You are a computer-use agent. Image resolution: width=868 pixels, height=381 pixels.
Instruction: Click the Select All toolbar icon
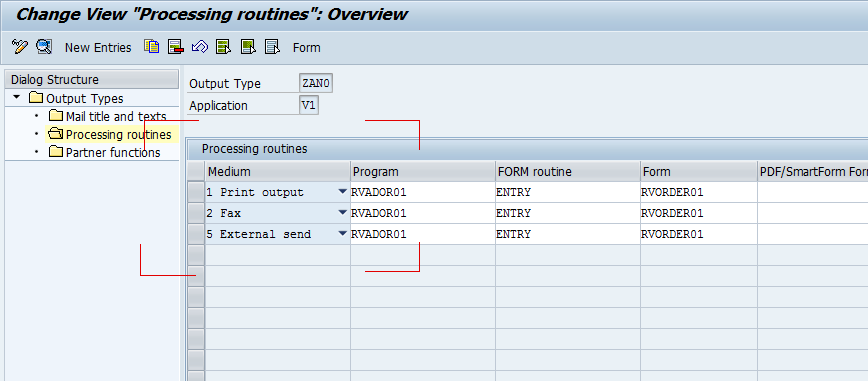224,47
